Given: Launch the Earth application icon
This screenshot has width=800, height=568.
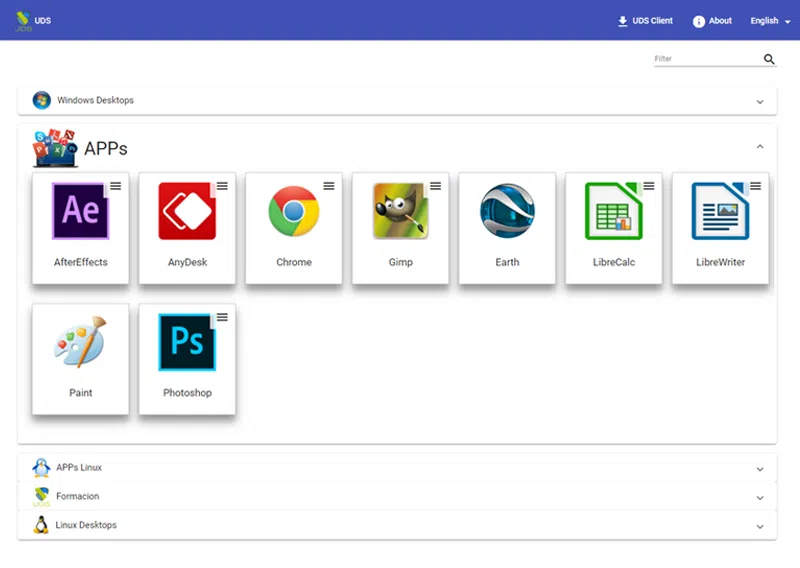Looking at the screenshot, I should coord(507,211).
